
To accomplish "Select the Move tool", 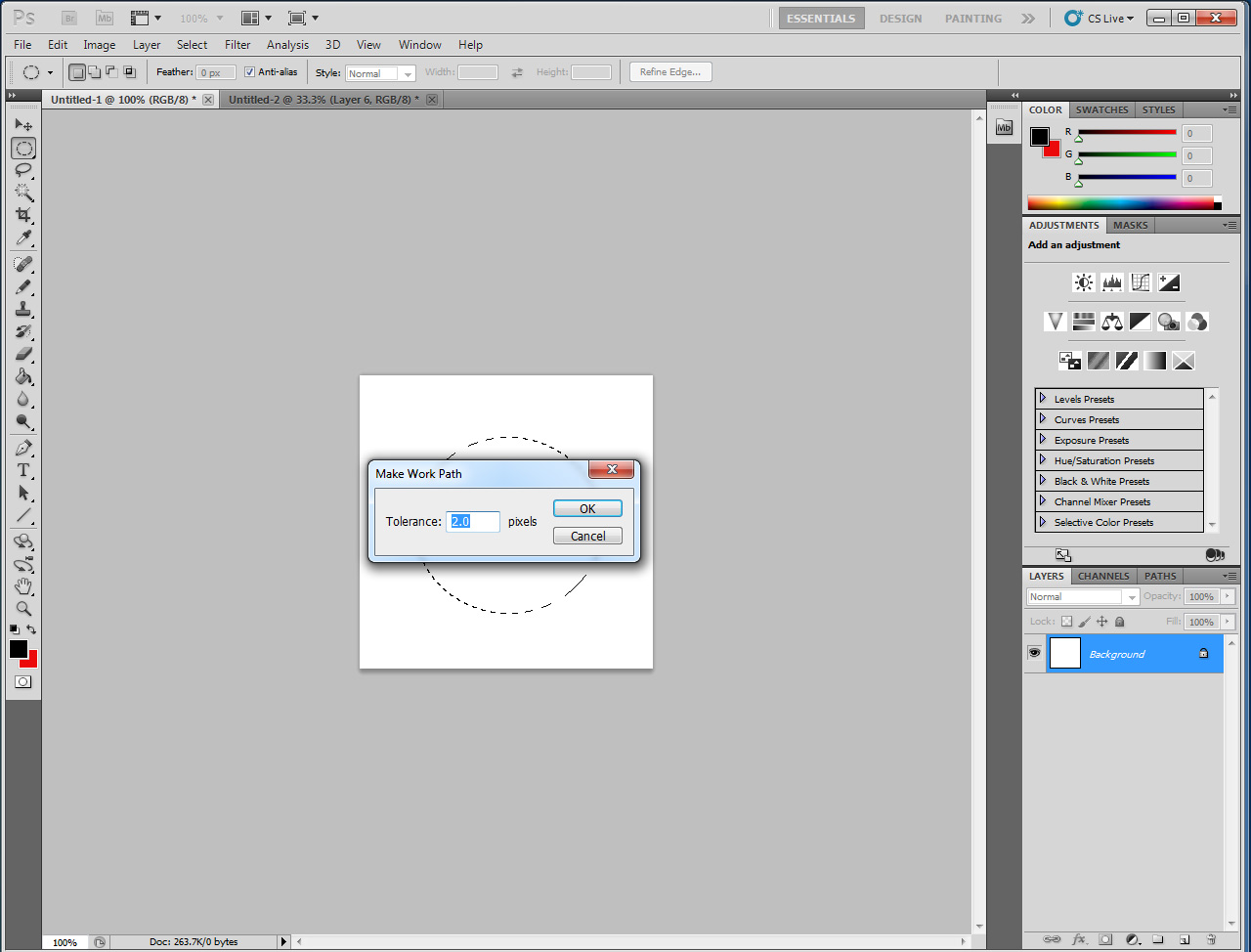I will point(23,125).
